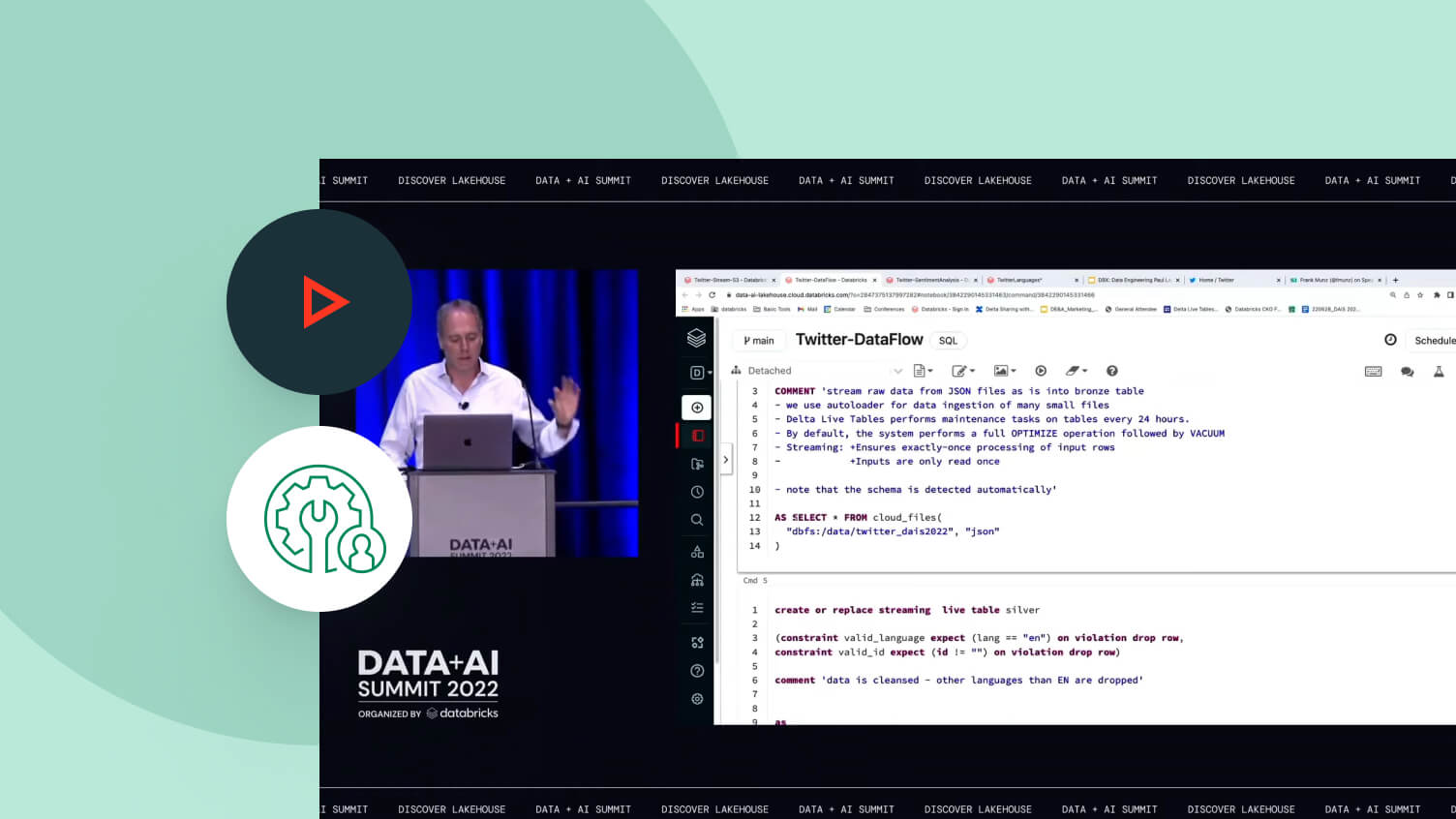
Task: Open the Recents clock icon in sidebar
Action: (x=697, y=492)
